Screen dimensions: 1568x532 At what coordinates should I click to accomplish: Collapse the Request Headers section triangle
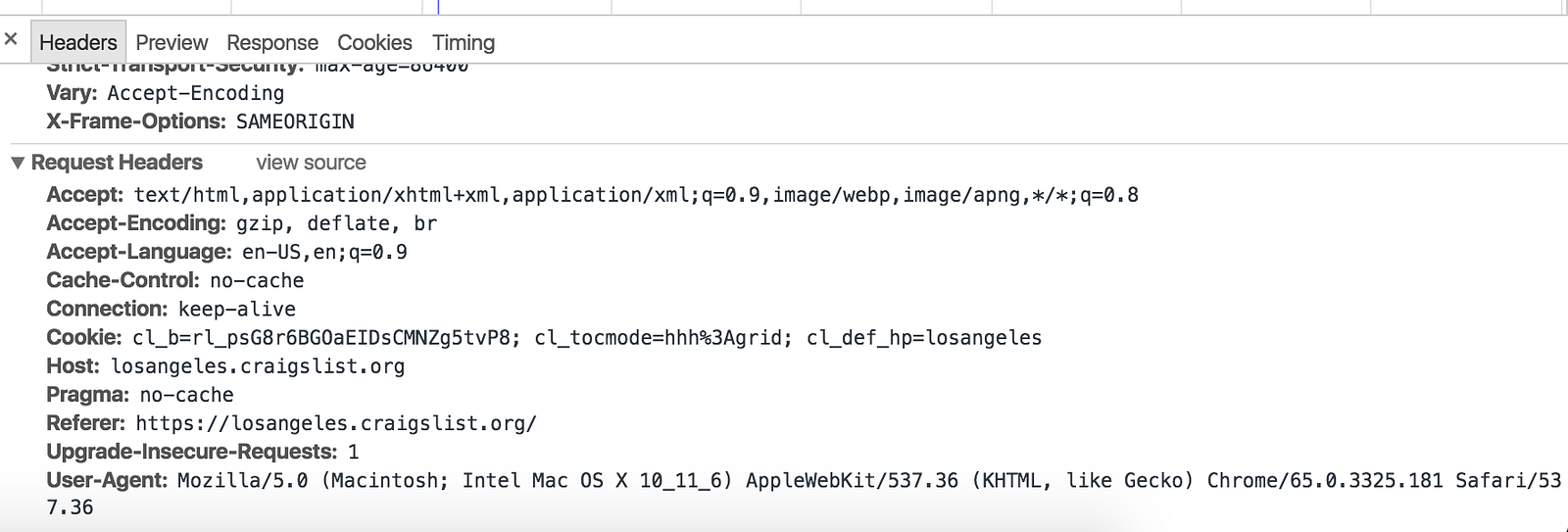pos(18,163)
